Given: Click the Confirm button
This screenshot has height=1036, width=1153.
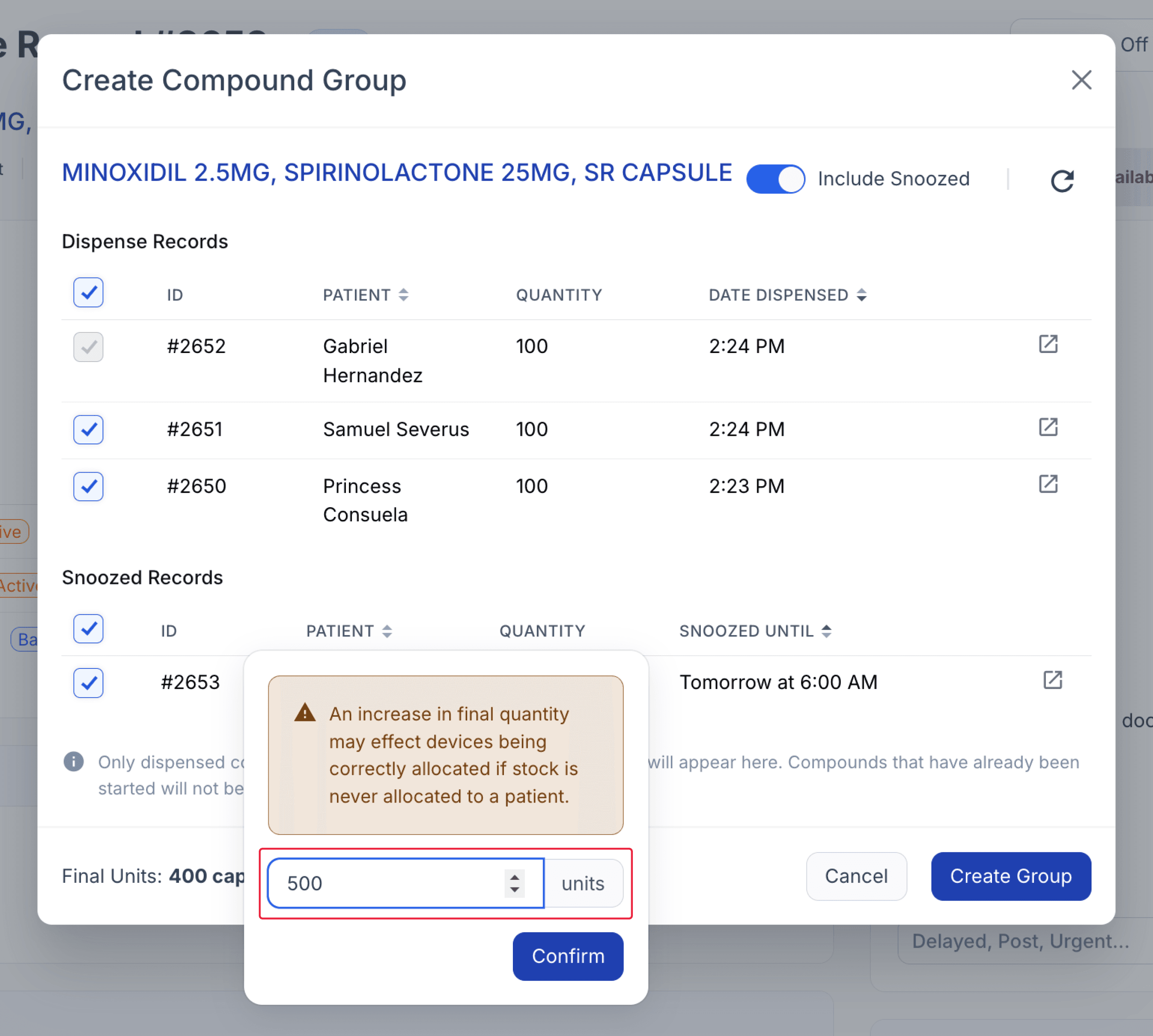Looking at the screenshot, I should point(568,956).
